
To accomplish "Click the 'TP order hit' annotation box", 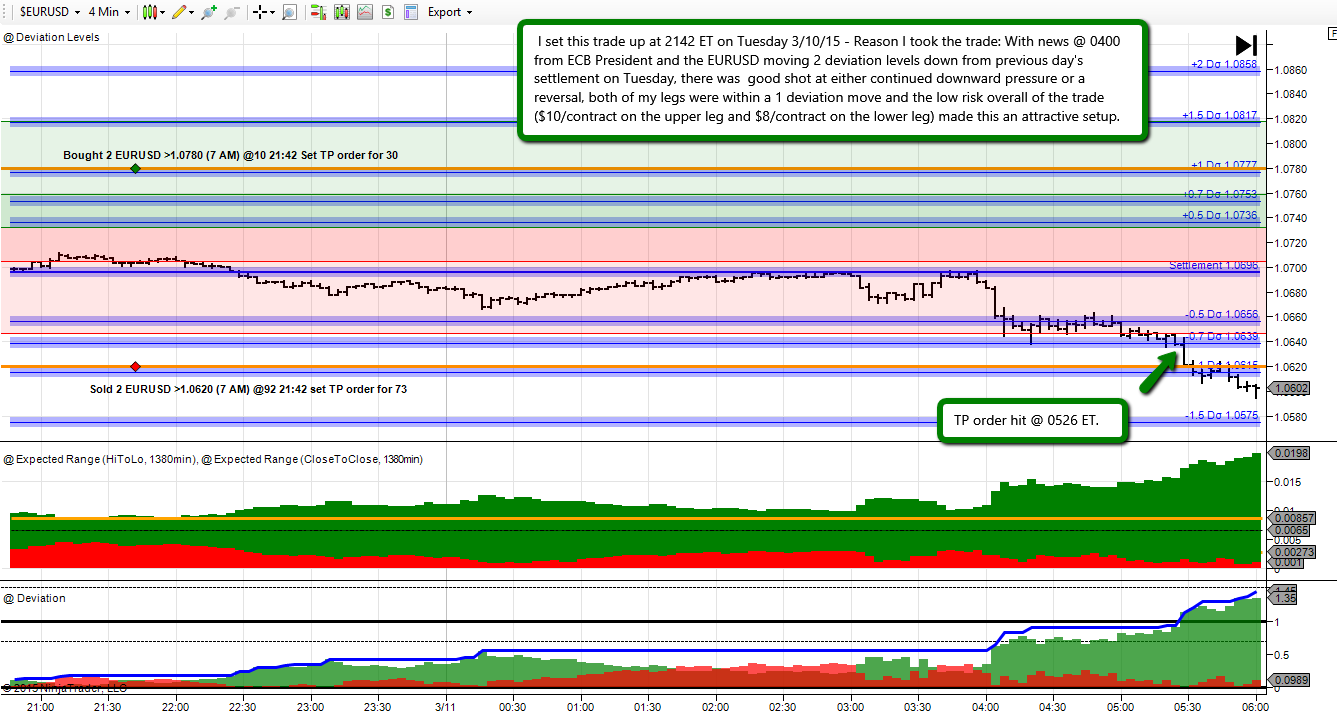I will (x=1031, y=421).
